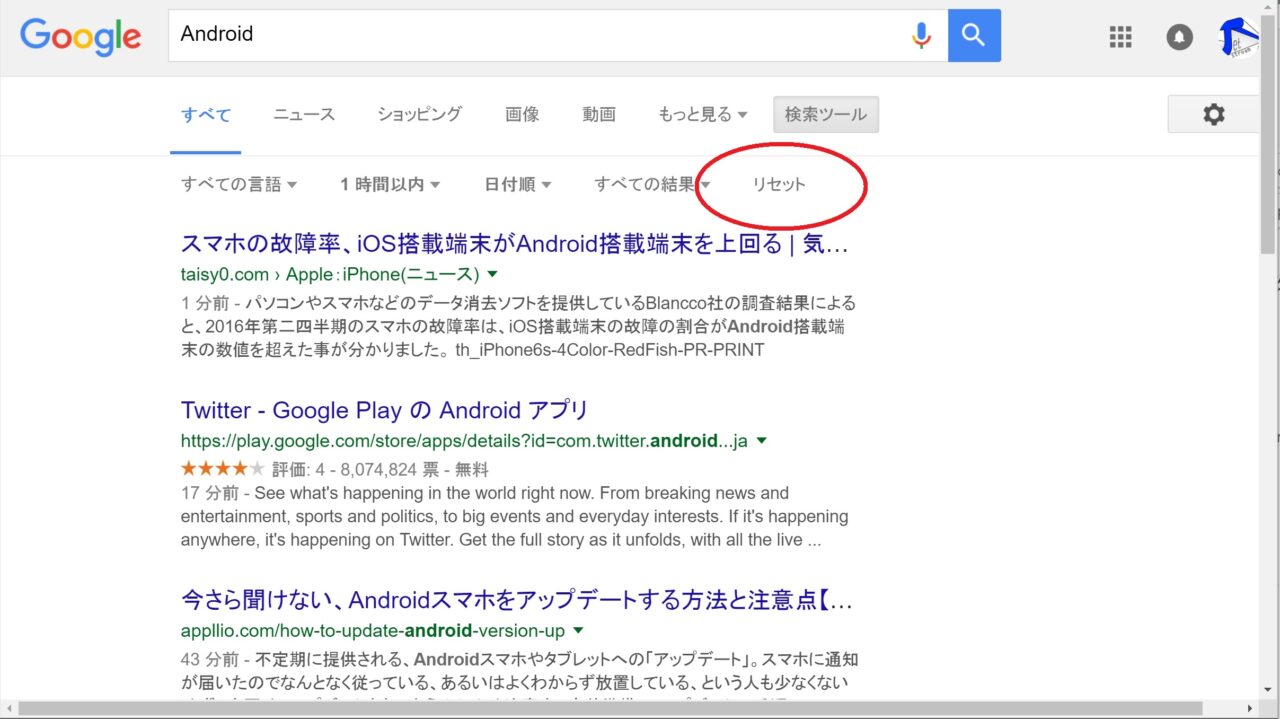
Task: Switch to the ニュース tab
Action: tap(304, 115)
